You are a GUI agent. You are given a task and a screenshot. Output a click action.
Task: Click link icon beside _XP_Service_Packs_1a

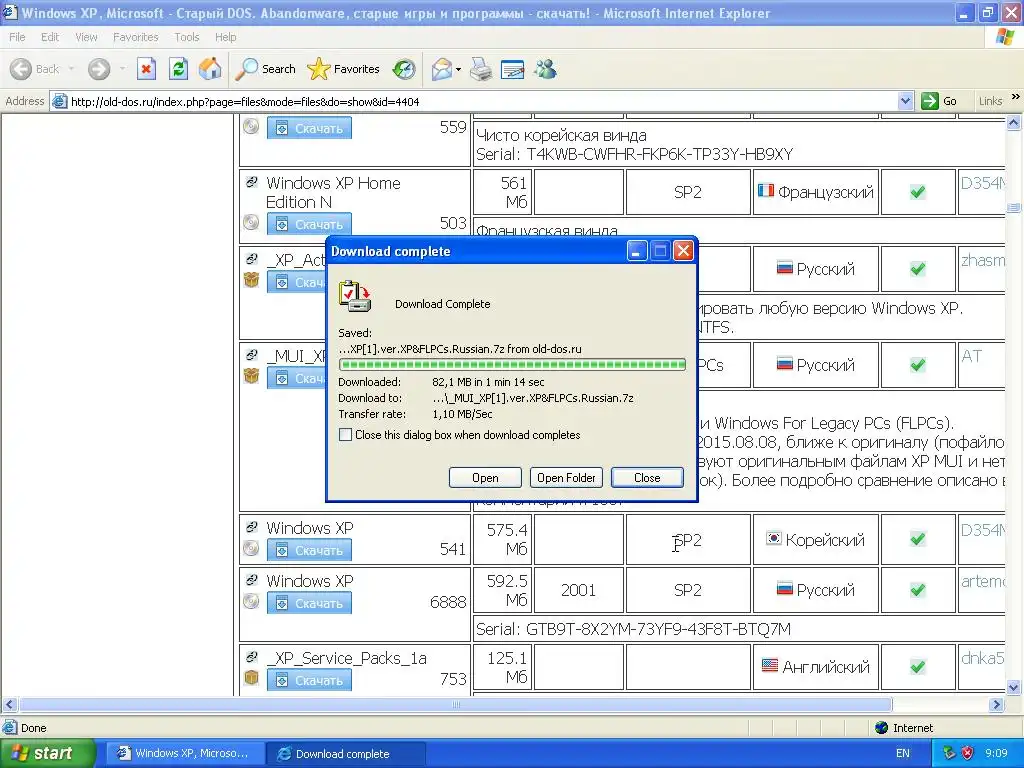[x=251, y=657]
